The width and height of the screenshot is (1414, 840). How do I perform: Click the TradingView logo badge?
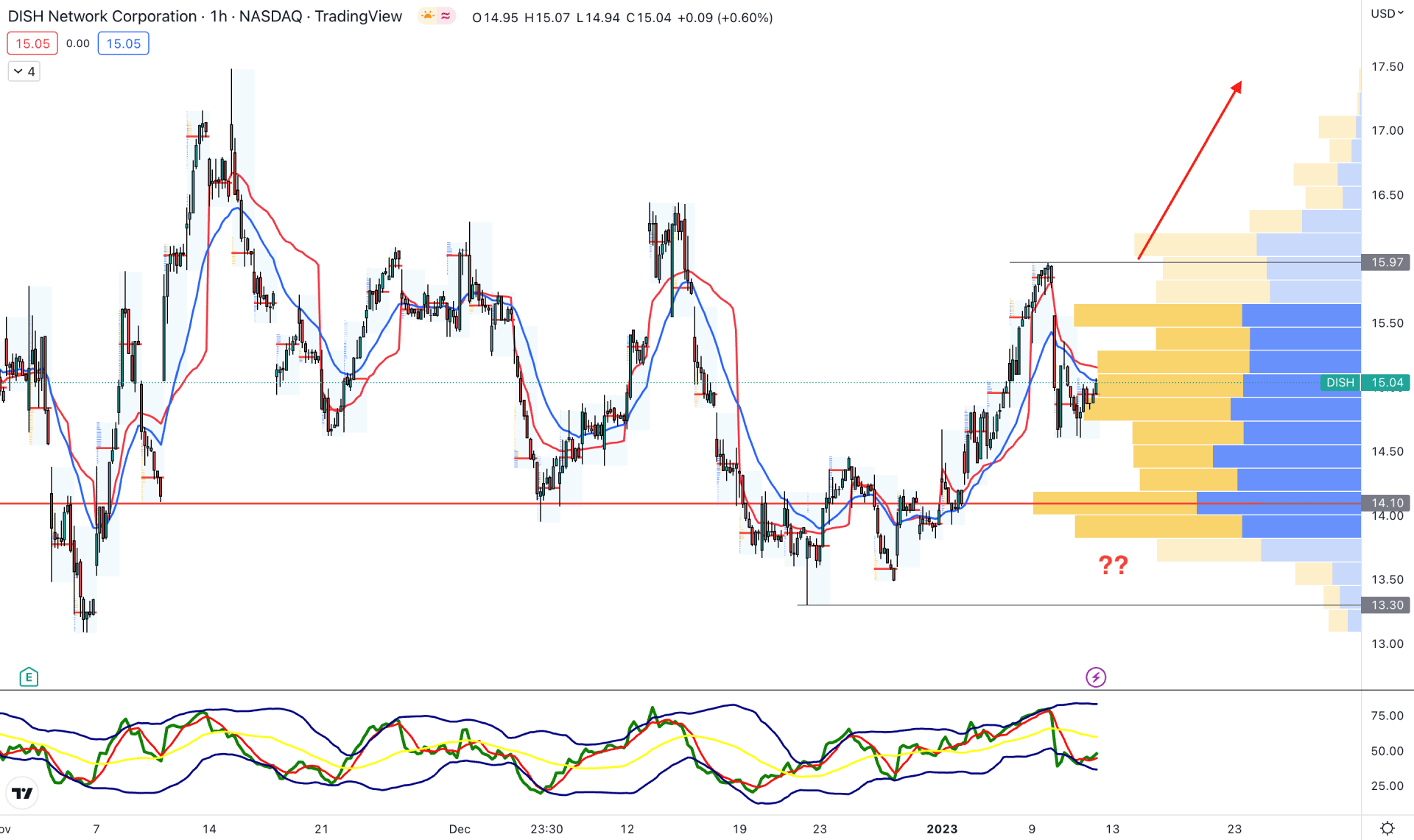pos(22,793)
